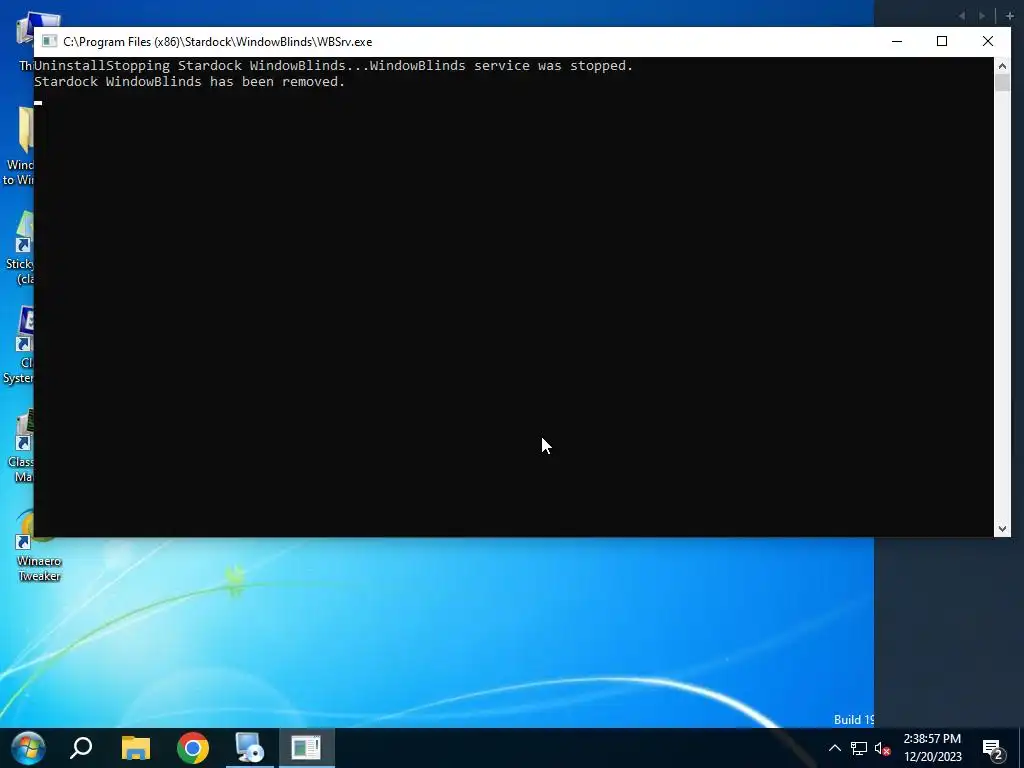Viewport: 1024px width, 768px height.
Task: Open network status tray icon
Action: (x=859, y=748)
